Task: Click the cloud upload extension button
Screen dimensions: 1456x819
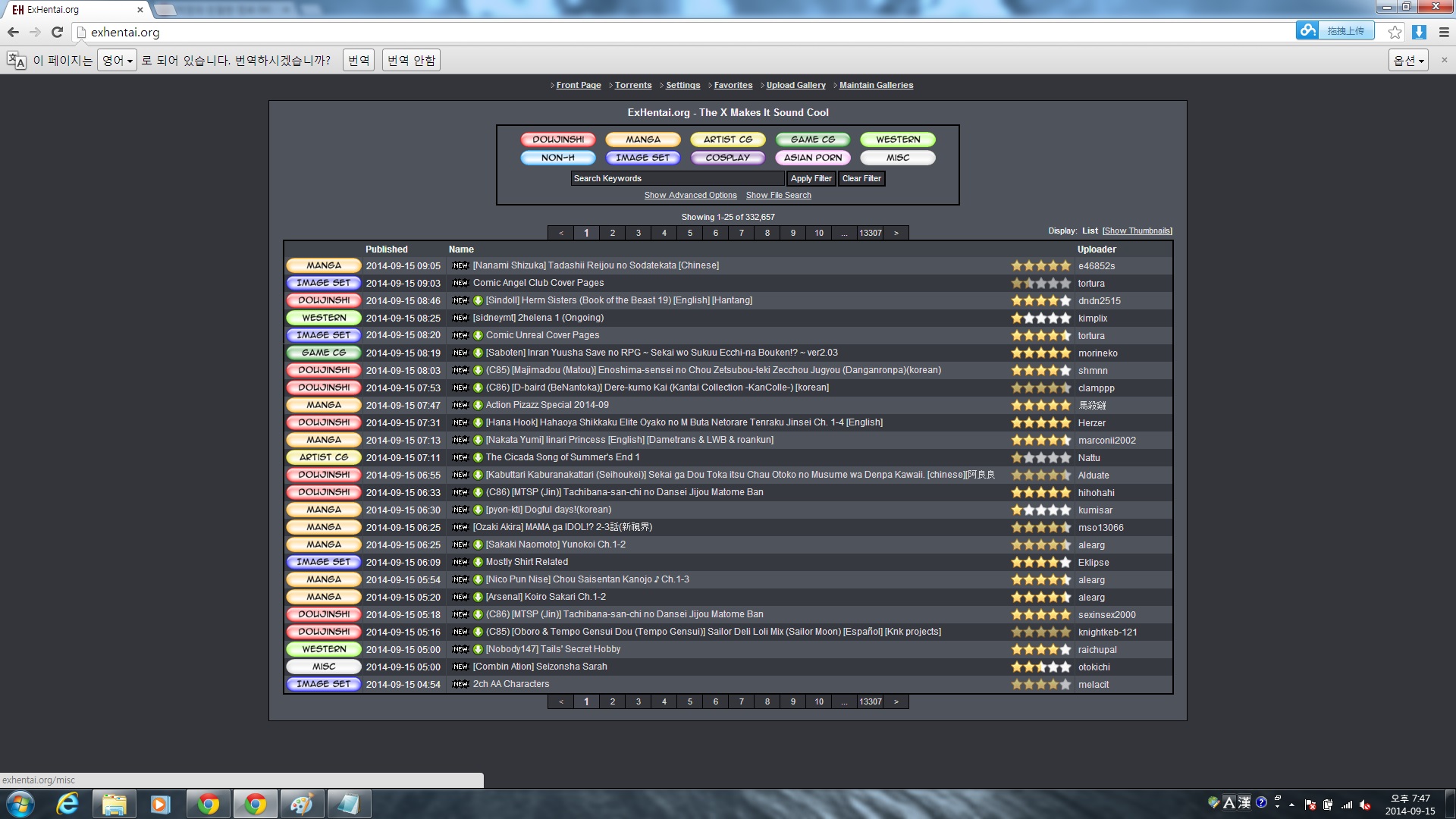Action: (1335, 30)
